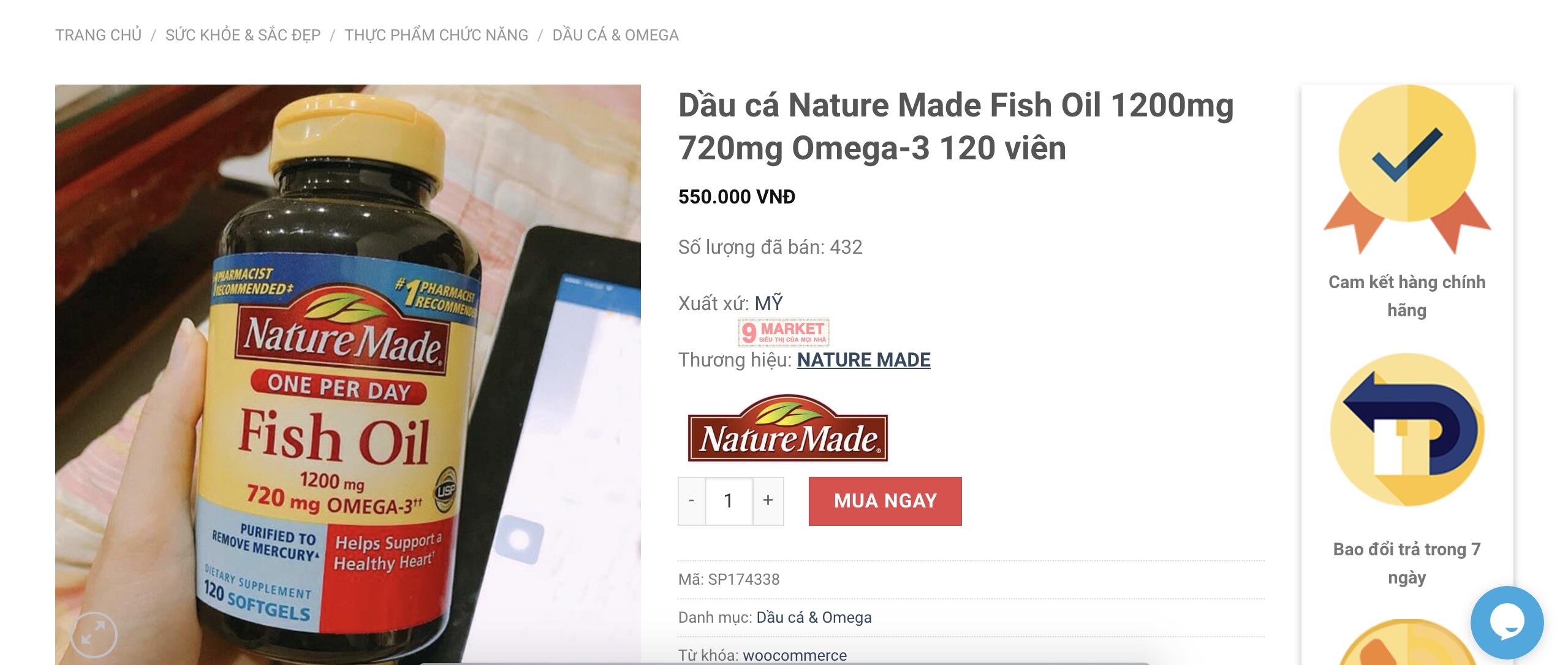
Task: Click the 9 Market watermark logo
Action: click(x=784, y=332)
